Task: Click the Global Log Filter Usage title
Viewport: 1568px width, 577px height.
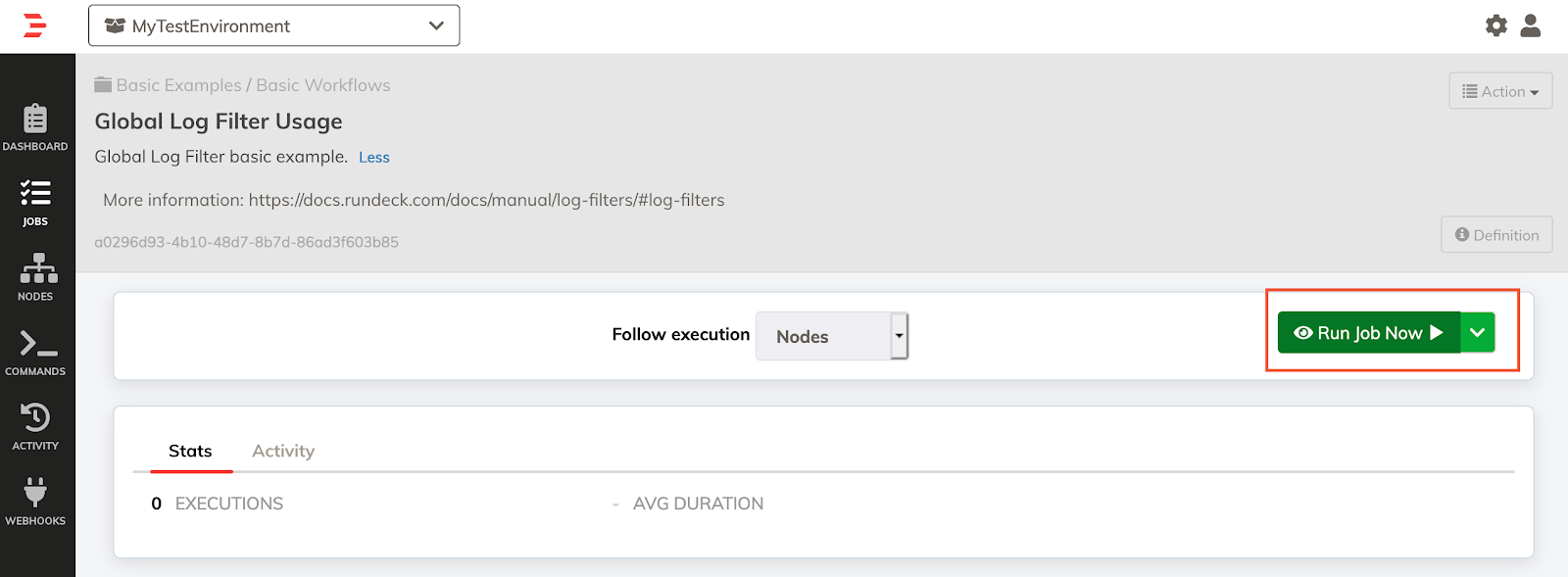Action: pos(219,121)
